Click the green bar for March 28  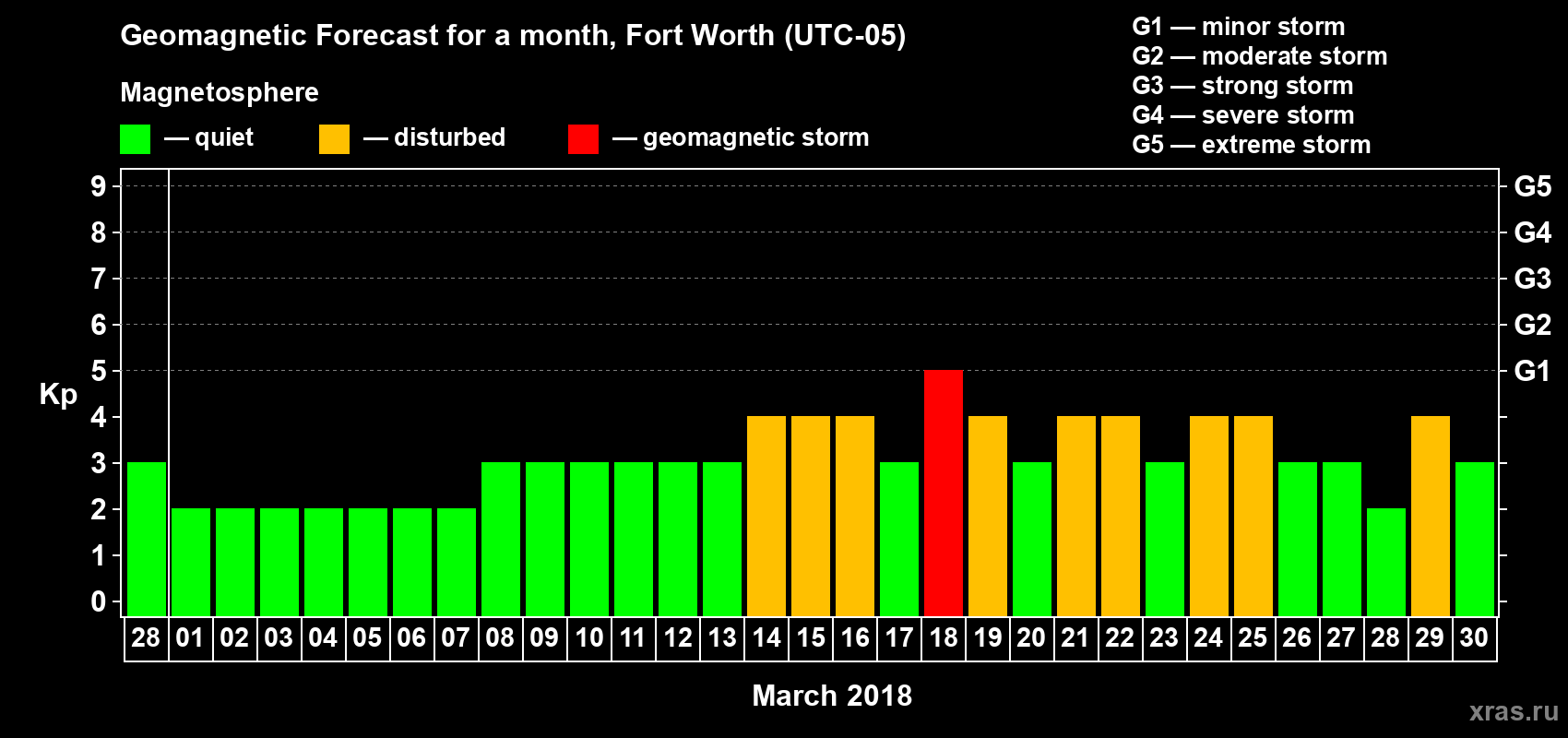pyautogui.click(x=1386, y=562)
